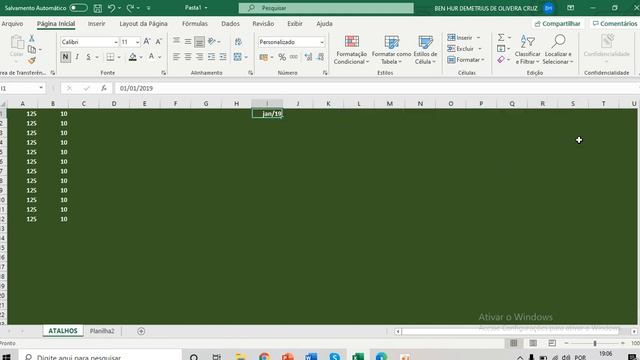Increase decimal places
The width and height of the screenshot is (640, 360).
coord(308,57)
